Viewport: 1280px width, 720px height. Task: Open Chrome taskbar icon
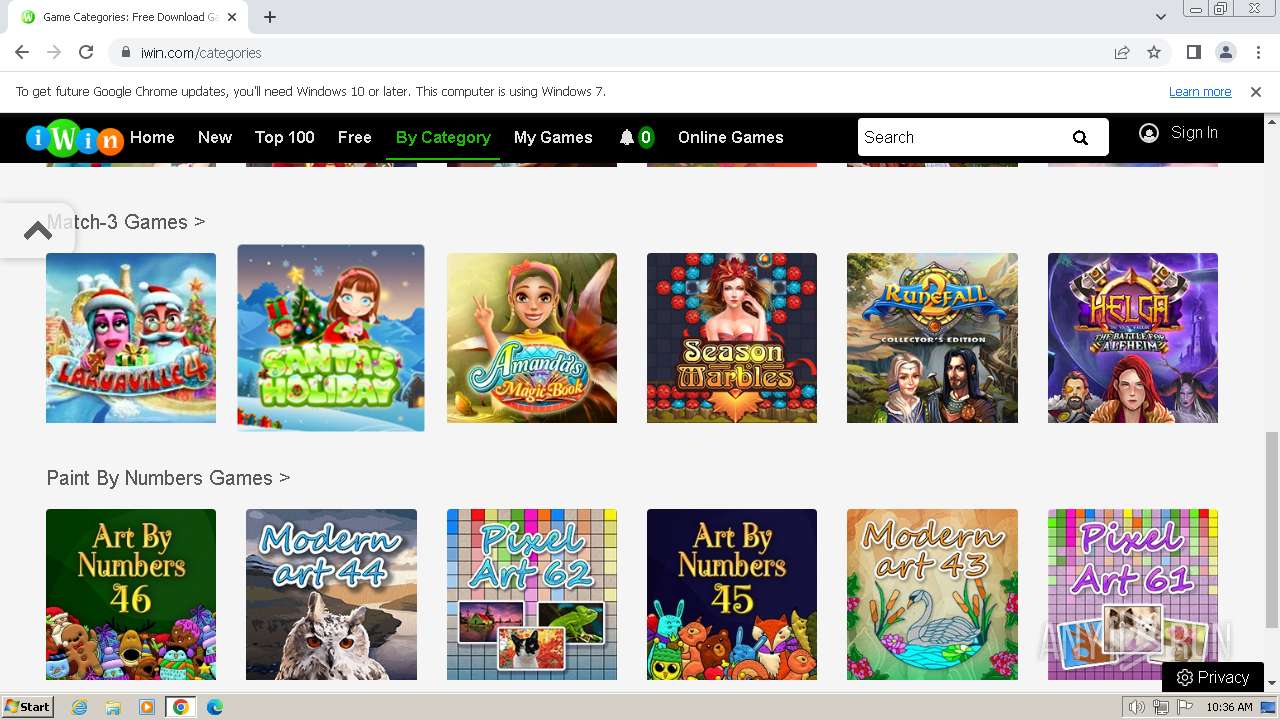(181, 707)
